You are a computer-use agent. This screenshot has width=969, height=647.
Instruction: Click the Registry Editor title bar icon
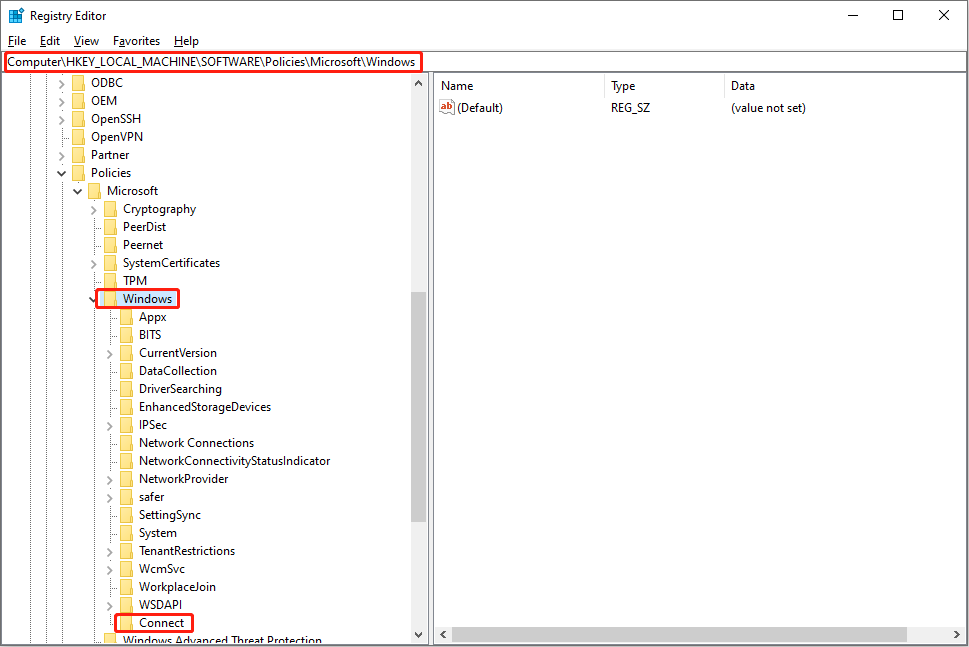pyautogui.click(x=16, y=15)
